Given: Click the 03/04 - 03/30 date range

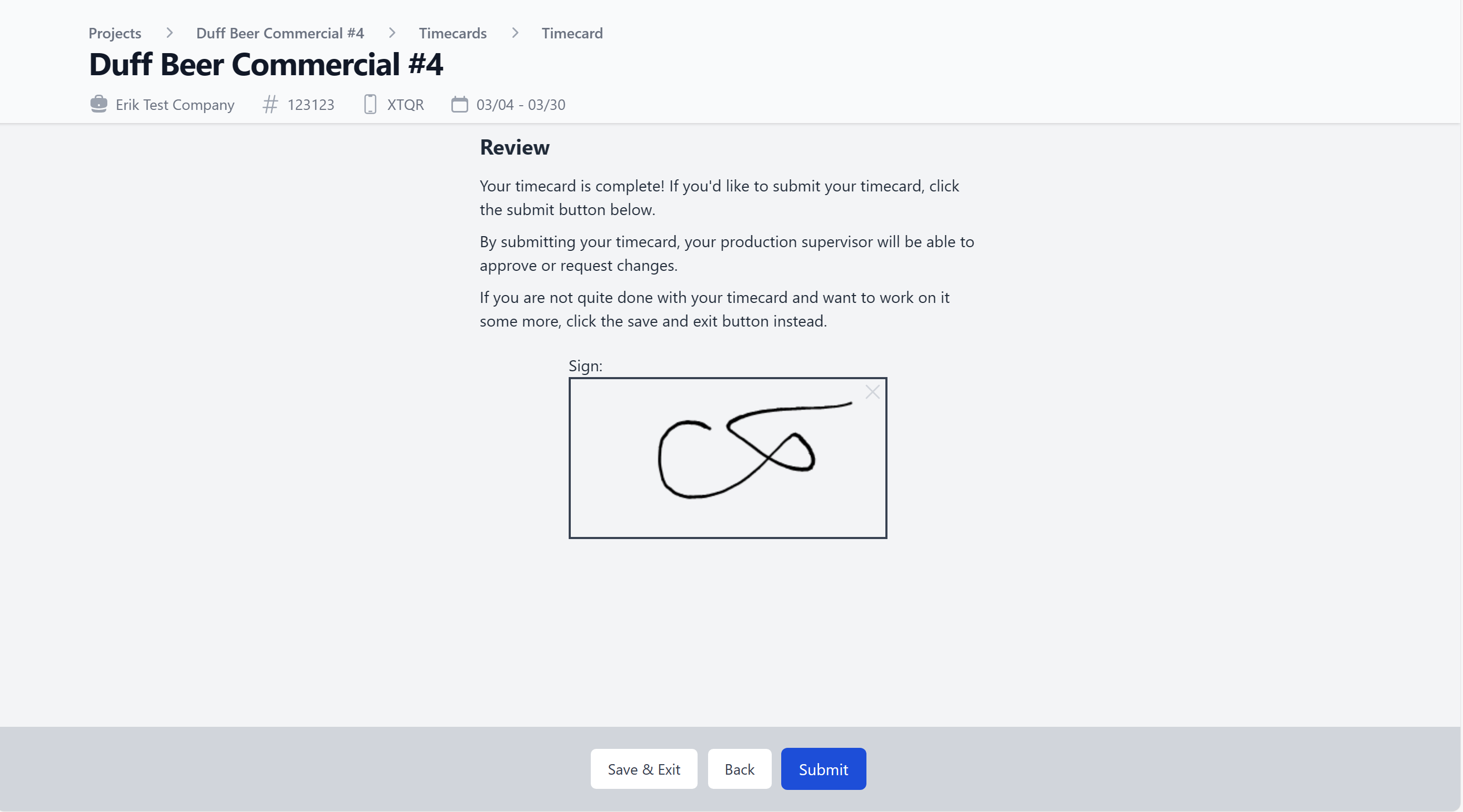Looking at the screenshot, I should [x=521, y=105].
